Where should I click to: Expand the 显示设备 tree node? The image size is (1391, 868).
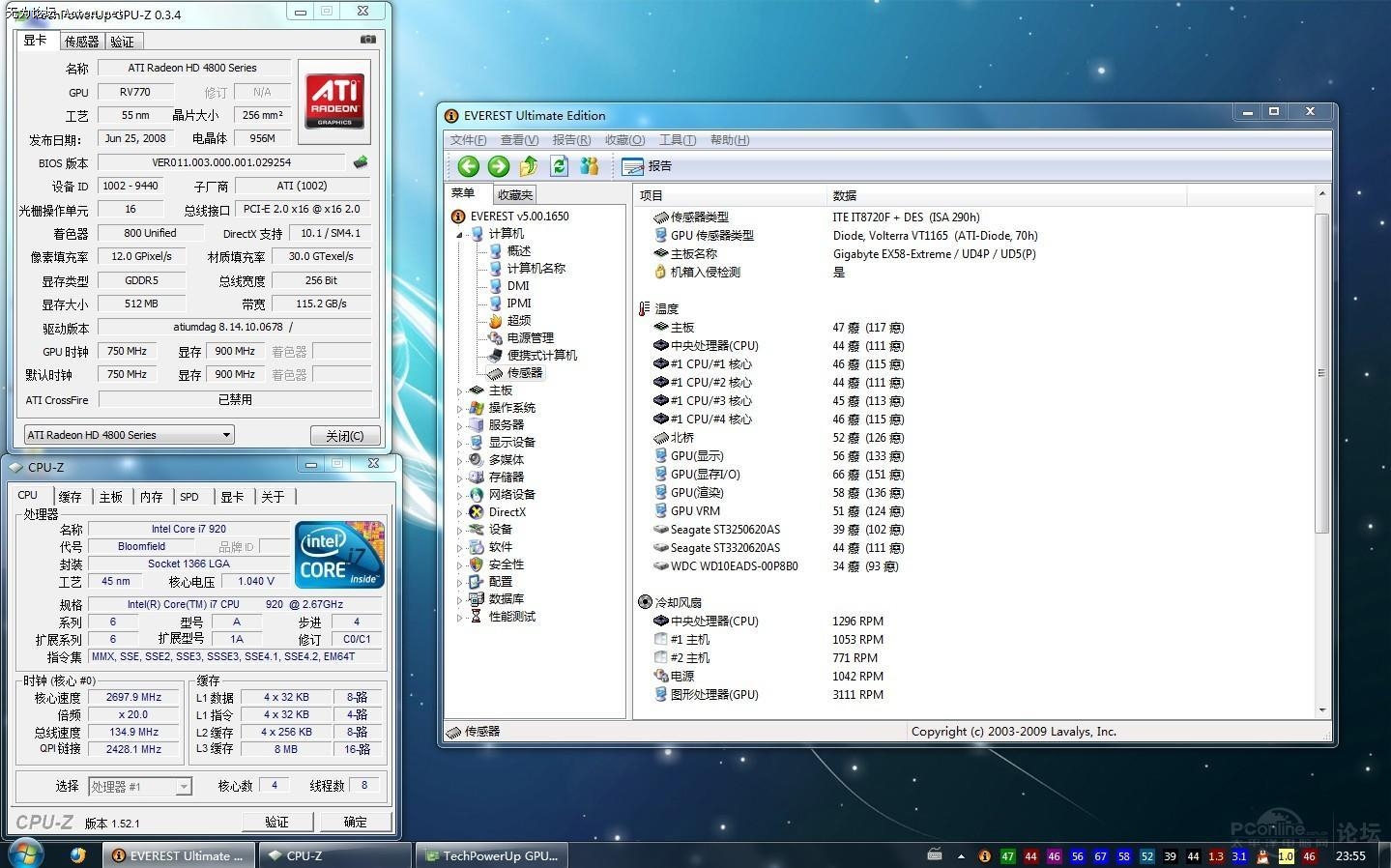point(460,444)
